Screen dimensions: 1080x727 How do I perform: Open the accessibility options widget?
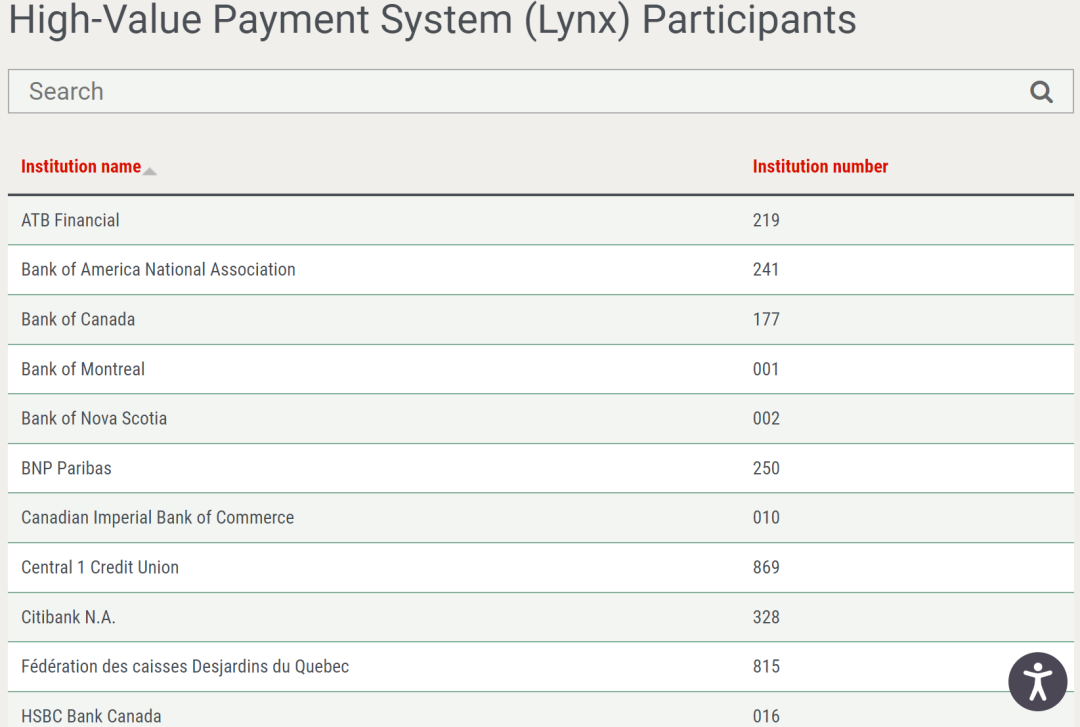tap(1037, 682)
